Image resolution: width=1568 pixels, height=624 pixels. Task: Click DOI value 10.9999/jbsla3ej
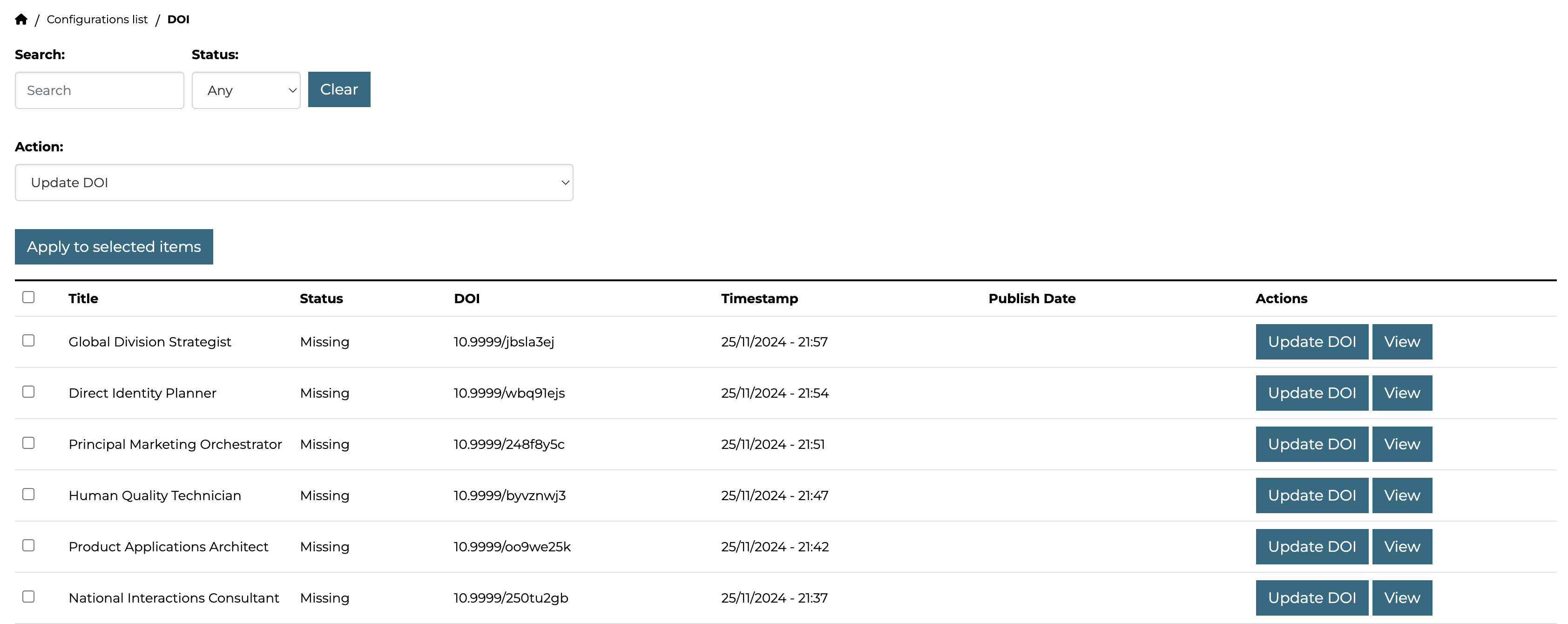tap(504, 341)
